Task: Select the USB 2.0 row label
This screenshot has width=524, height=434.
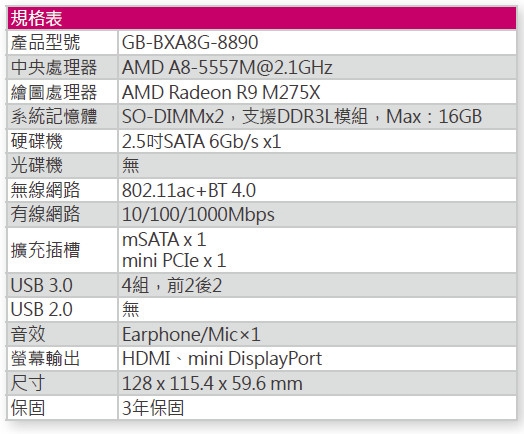Action: [x=41, y=309]
